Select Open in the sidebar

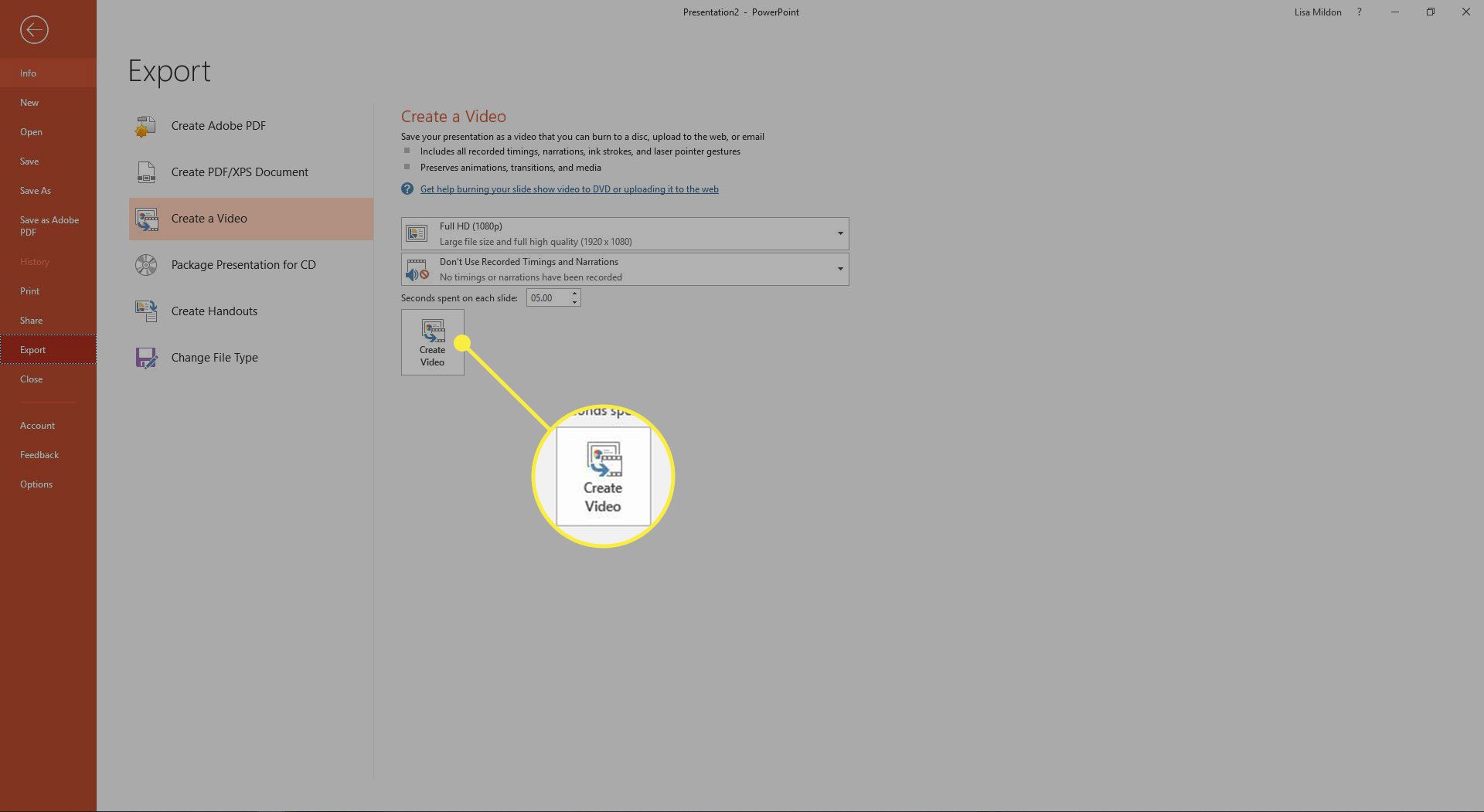click(48, 131)
